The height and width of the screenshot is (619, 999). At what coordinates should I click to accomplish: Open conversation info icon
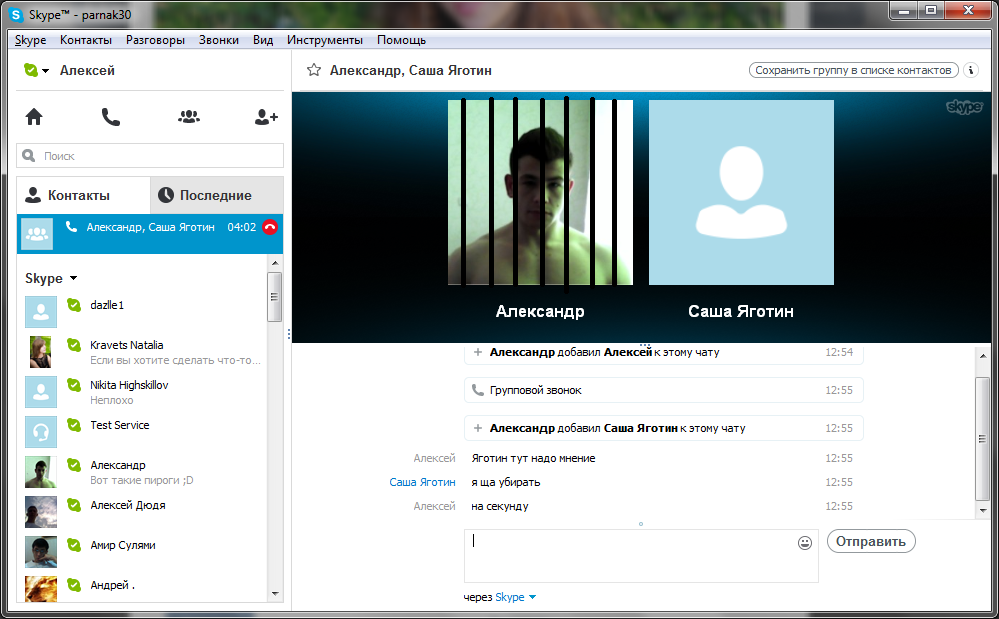(x=971, y=70)
